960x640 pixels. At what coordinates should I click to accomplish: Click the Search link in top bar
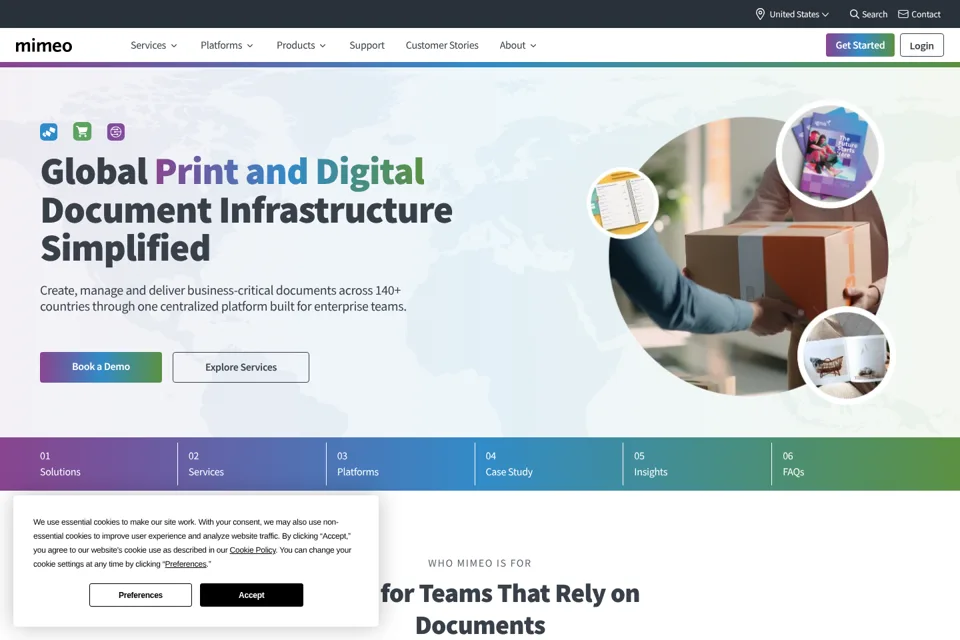coord(868,14)
